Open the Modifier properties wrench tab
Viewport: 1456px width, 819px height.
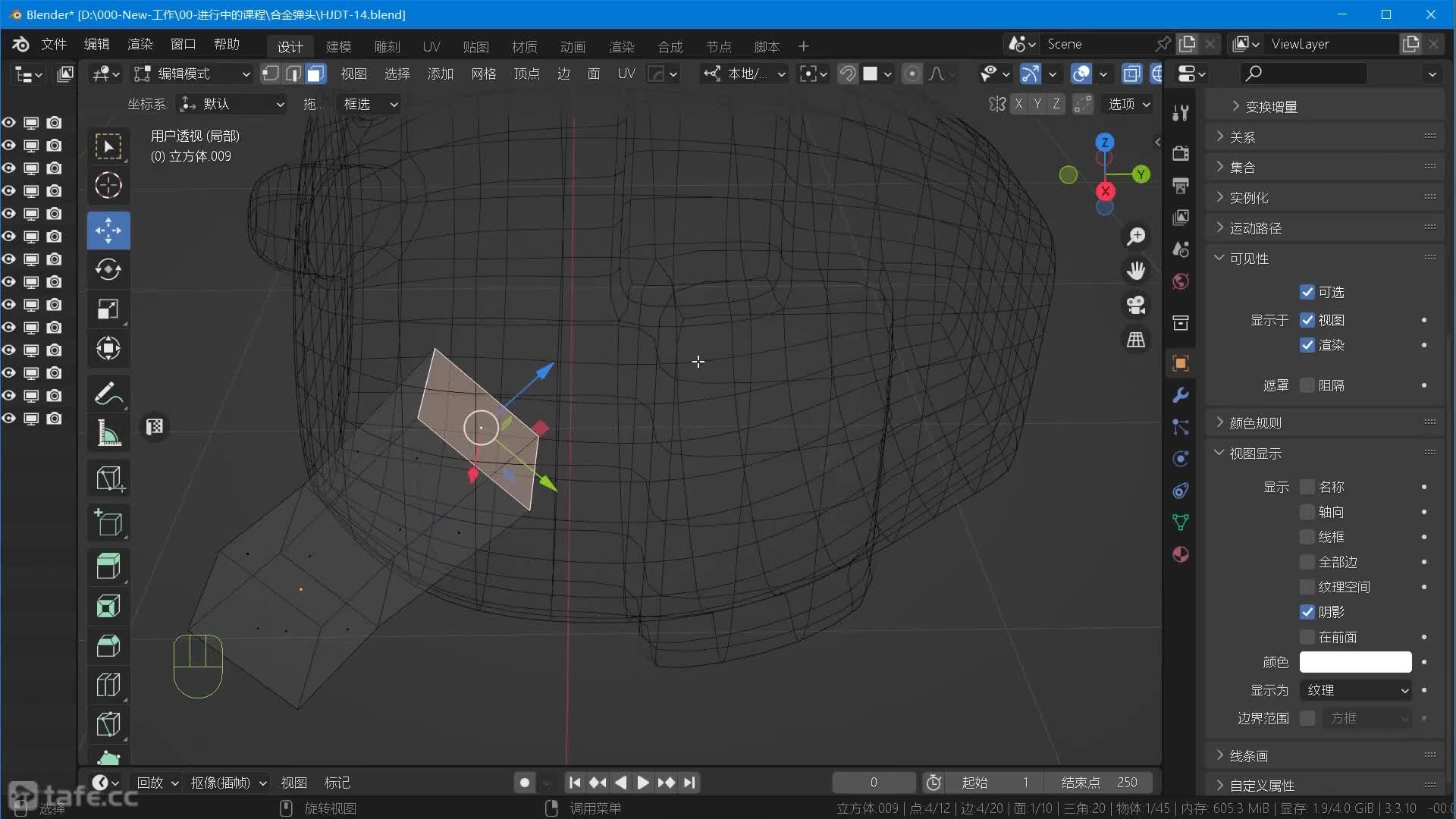(1181, 395)
